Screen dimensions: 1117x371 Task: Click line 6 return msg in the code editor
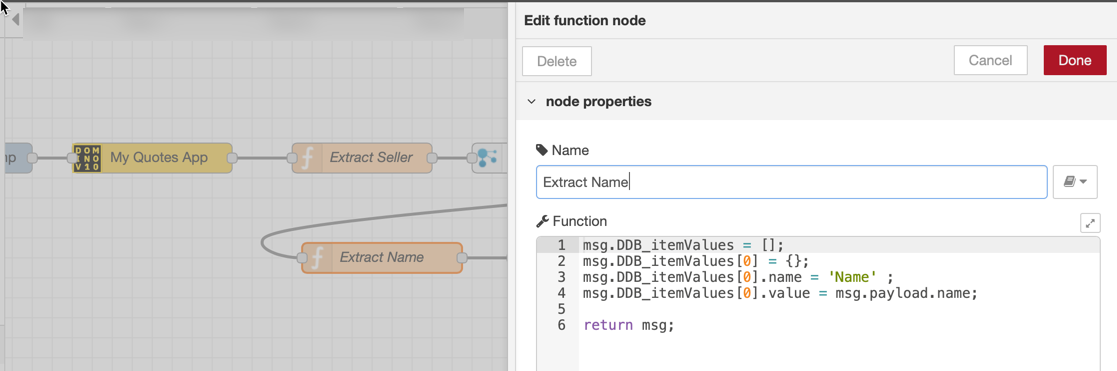tap(628, 325)
